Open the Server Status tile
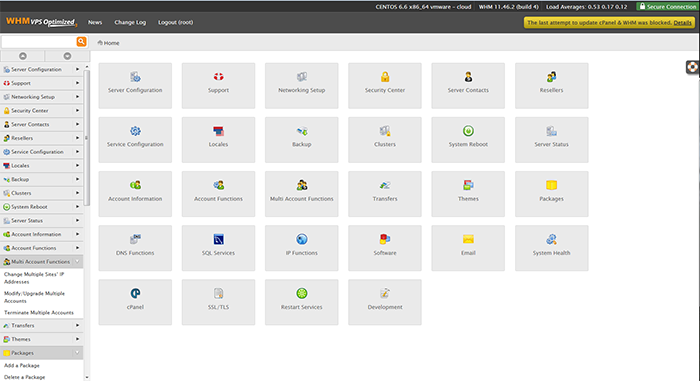 pyautogui.click(x=551, y=140)
